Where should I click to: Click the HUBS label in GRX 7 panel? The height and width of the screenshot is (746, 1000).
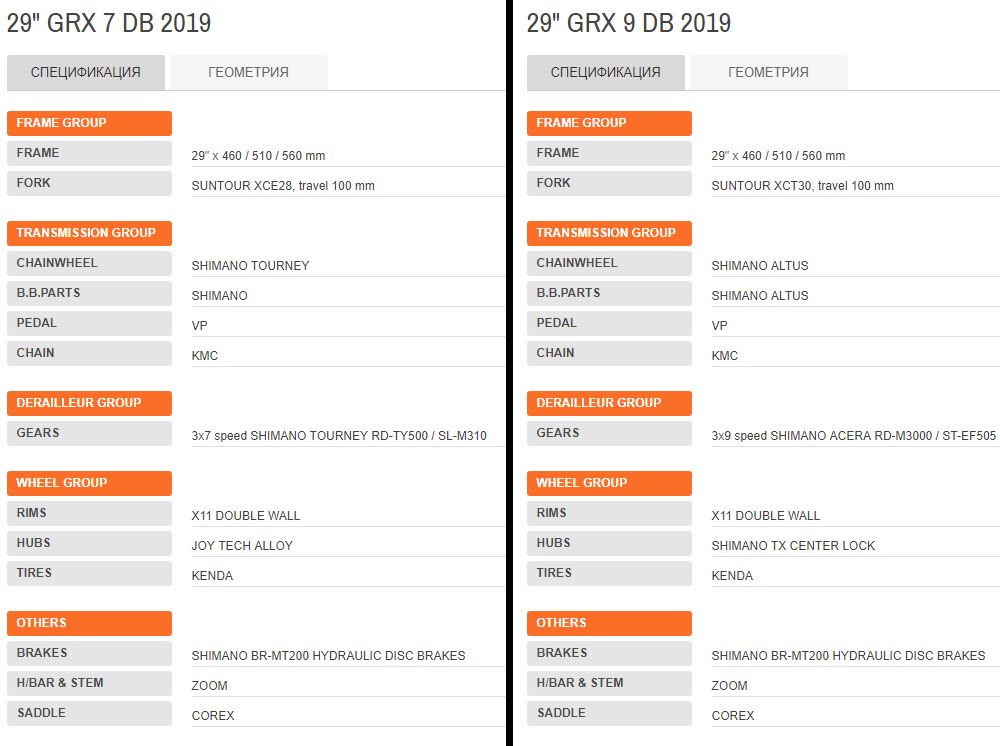[89, 543]
